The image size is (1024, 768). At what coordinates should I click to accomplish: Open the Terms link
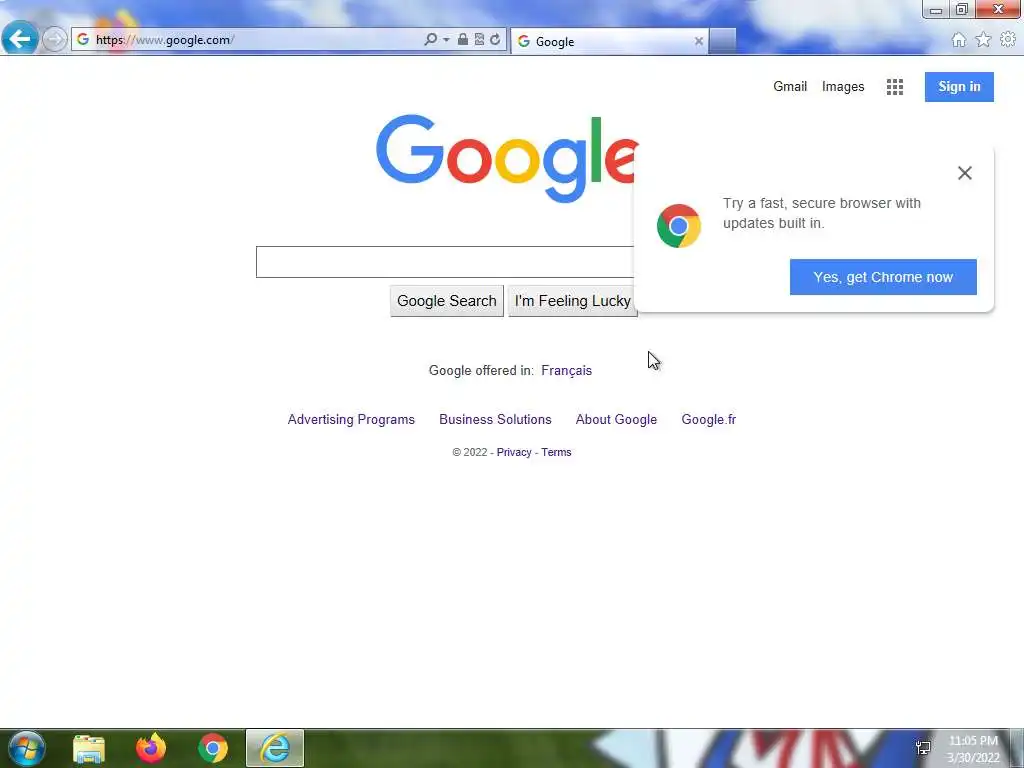556,452
